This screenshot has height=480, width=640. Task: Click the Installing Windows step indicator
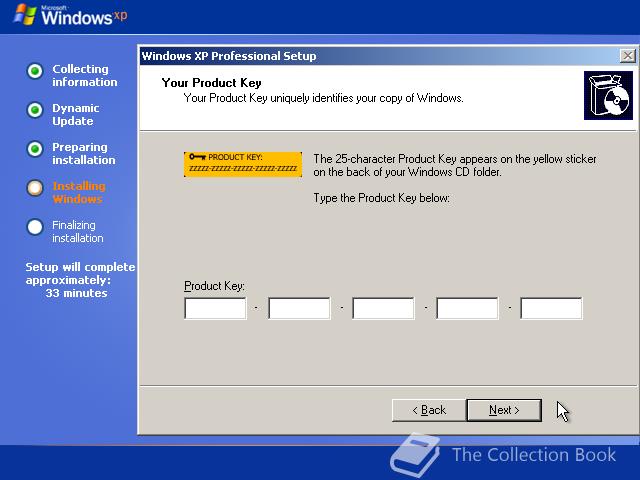35,188
